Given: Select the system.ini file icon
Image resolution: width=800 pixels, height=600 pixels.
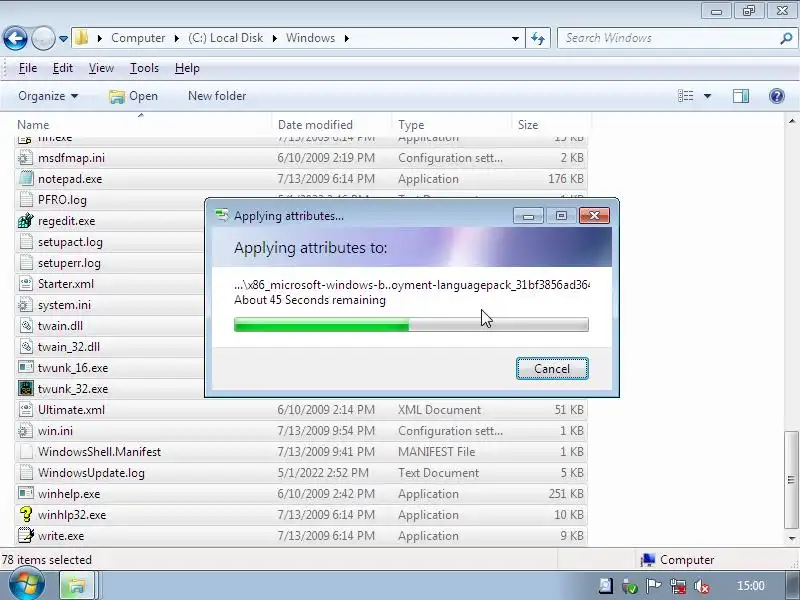Looking at the screenshot, I should pos(25,305).
